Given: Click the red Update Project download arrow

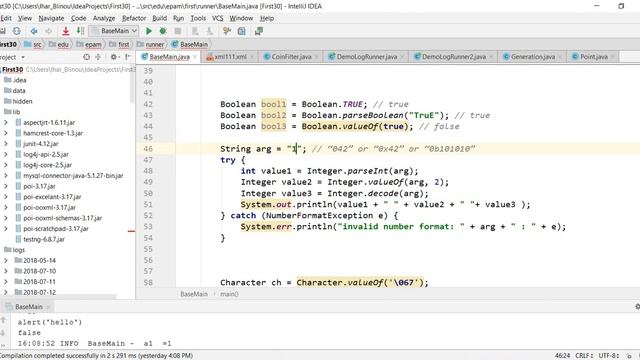Looking at the screenshot, I should pyautogui.click(x=65, y=31).
